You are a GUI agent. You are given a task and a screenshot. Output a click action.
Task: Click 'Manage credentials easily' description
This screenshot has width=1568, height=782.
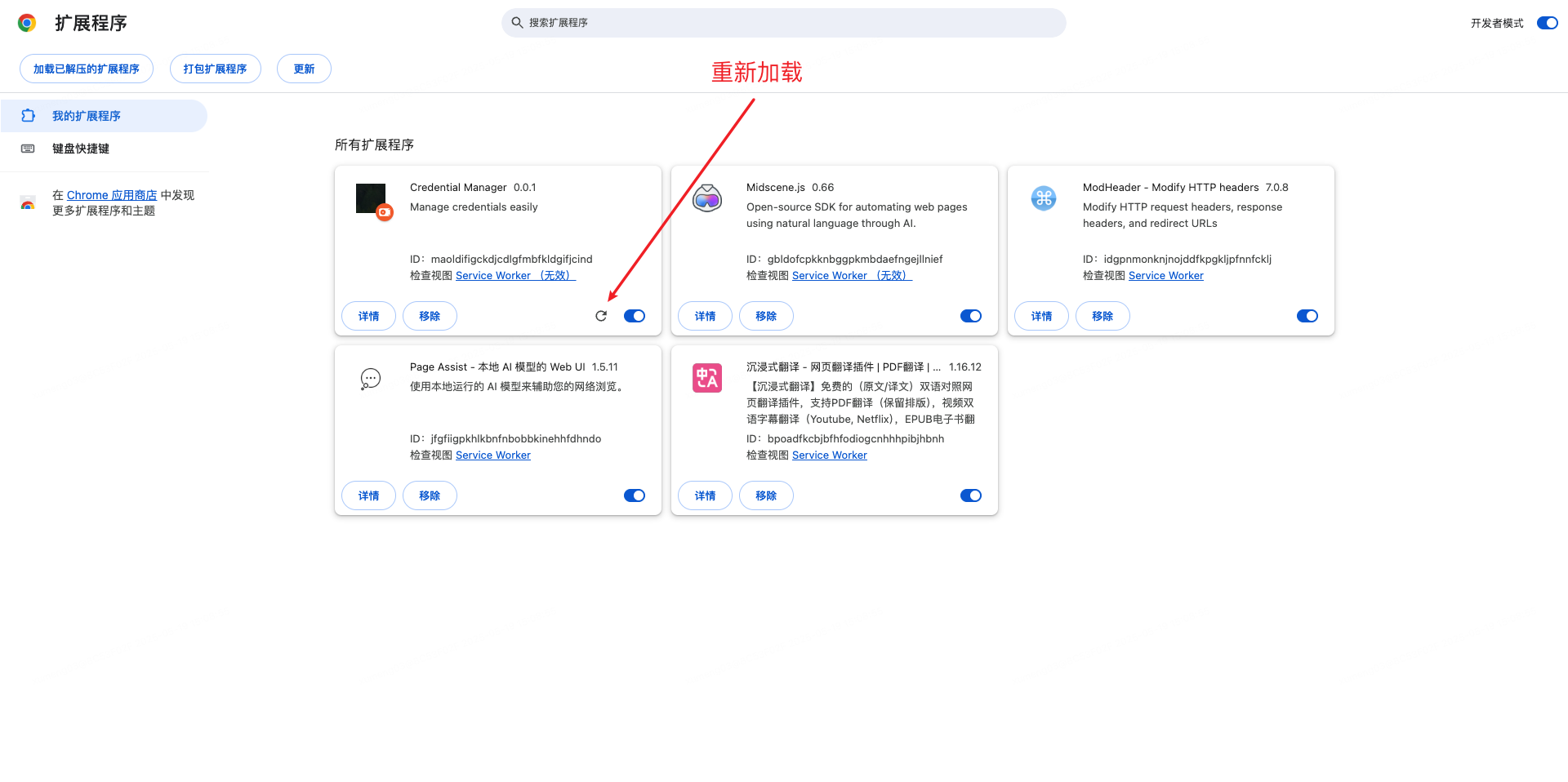pyautogui.click(x=474, y=207)
